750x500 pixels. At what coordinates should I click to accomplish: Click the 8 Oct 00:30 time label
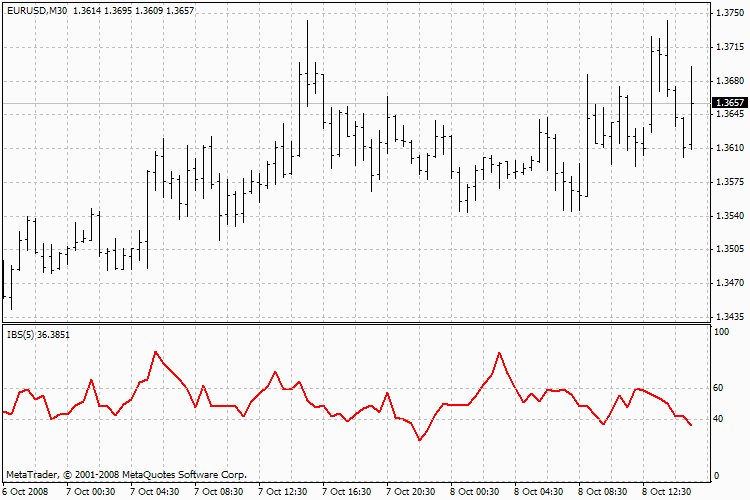coord(474,491)
